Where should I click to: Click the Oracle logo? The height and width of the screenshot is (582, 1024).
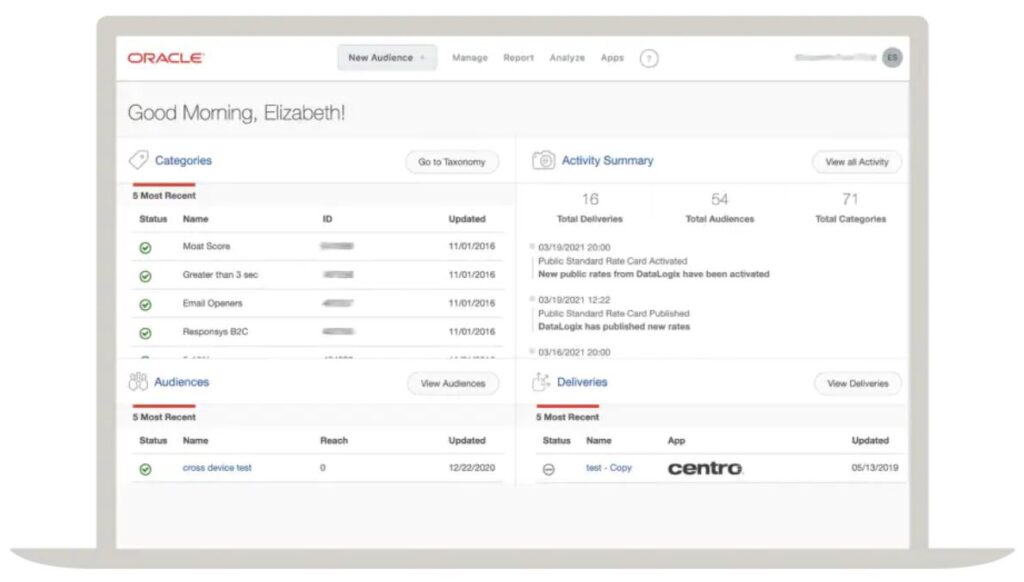[x=165, y=58]
